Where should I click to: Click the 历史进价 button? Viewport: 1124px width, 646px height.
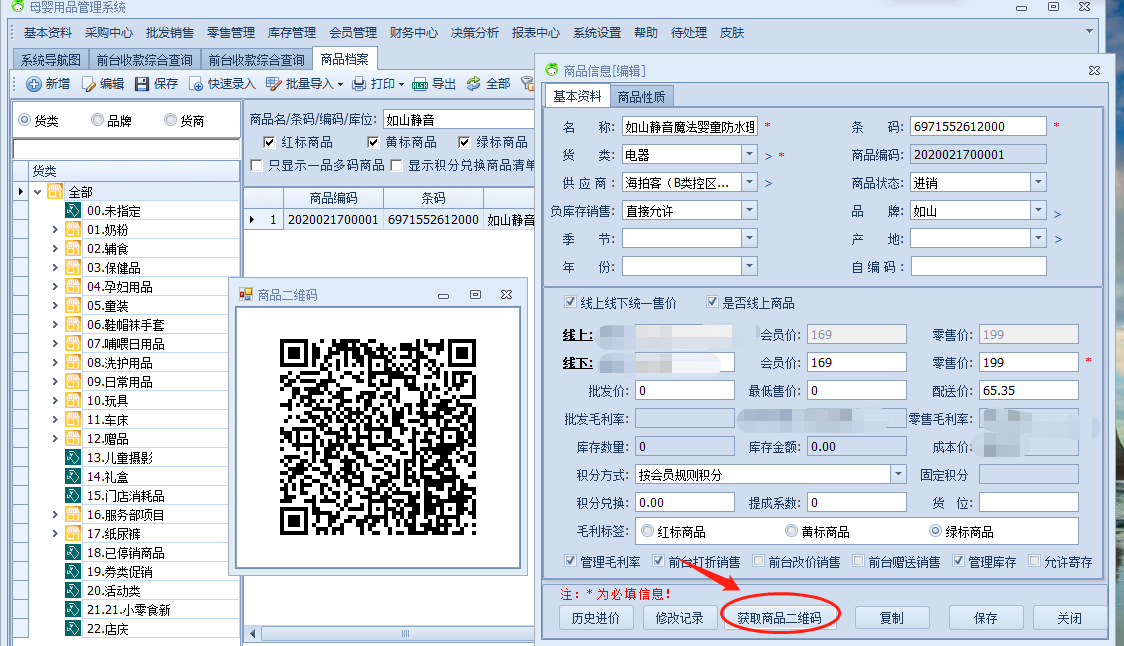coord(596,617)
